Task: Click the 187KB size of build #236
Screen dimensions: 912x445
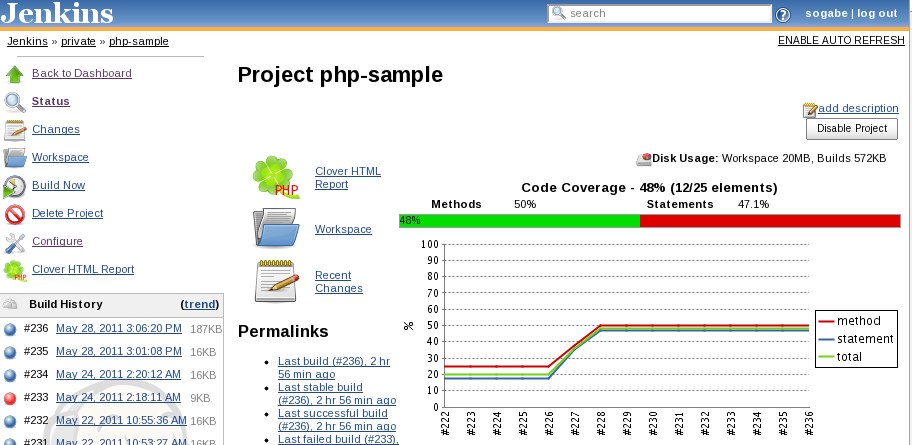Action: 206,329
